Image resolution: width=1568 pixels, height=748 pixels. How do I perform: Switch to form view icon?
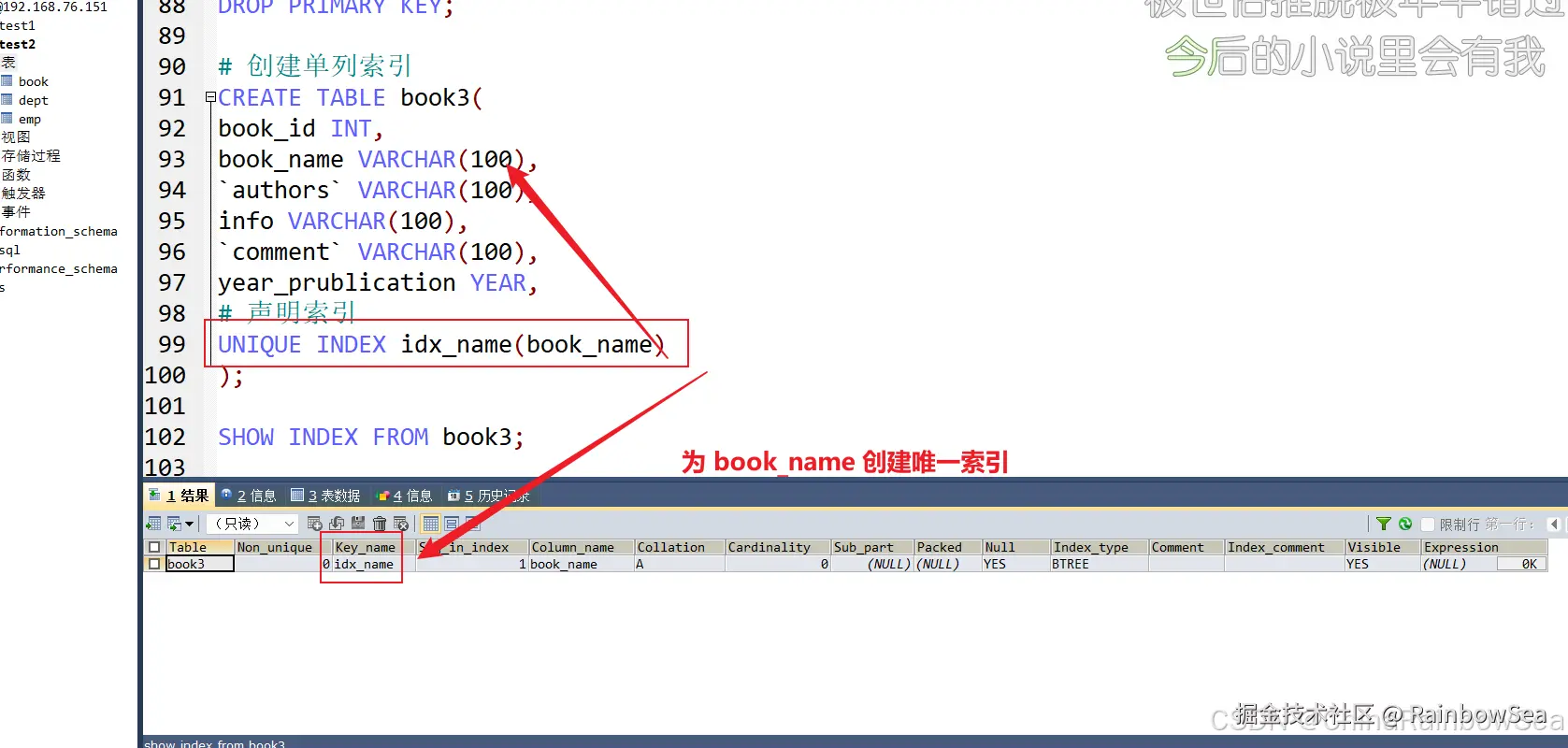(x=453, y=524)
